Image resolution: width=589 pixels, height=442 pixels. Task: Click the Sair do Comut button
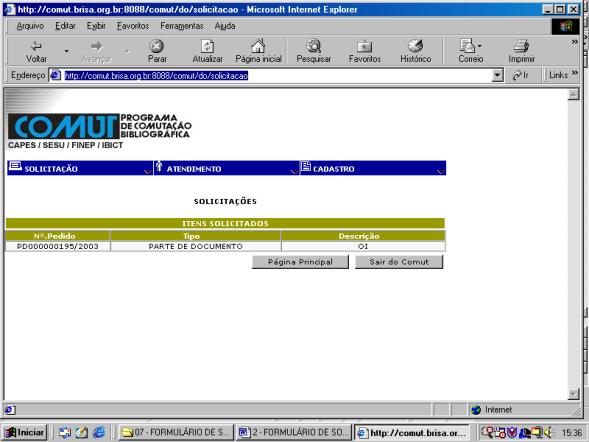(399, 262)
